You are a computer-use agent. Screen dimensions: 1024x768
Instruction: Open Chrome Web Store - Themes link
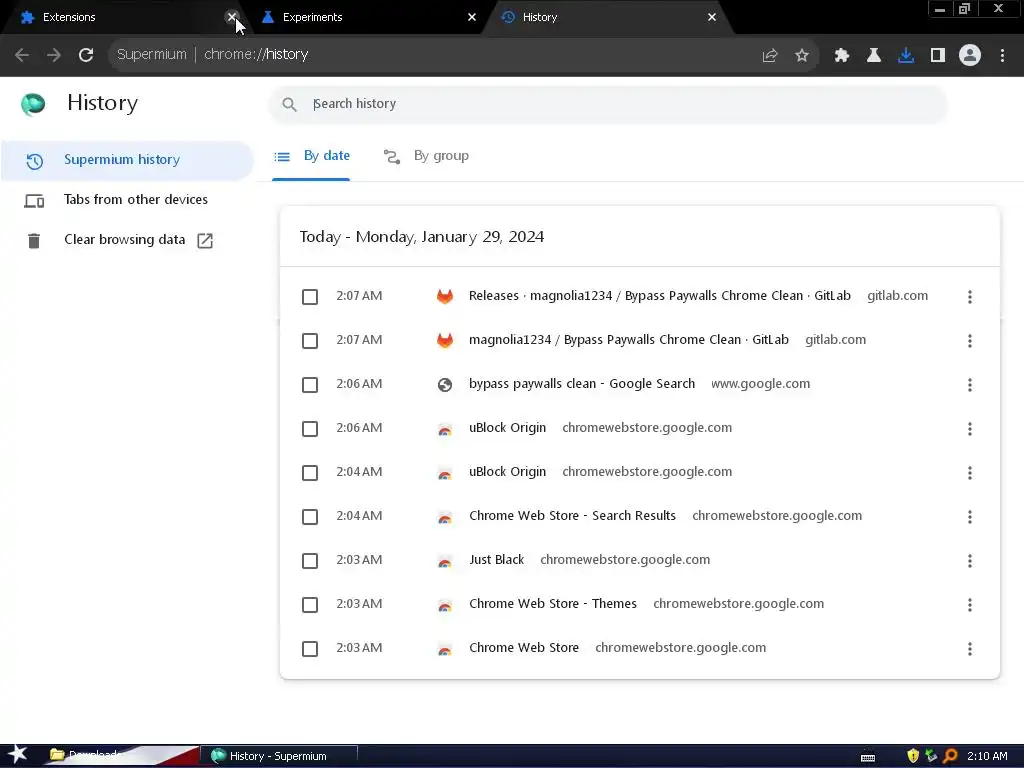coord(552,603)
